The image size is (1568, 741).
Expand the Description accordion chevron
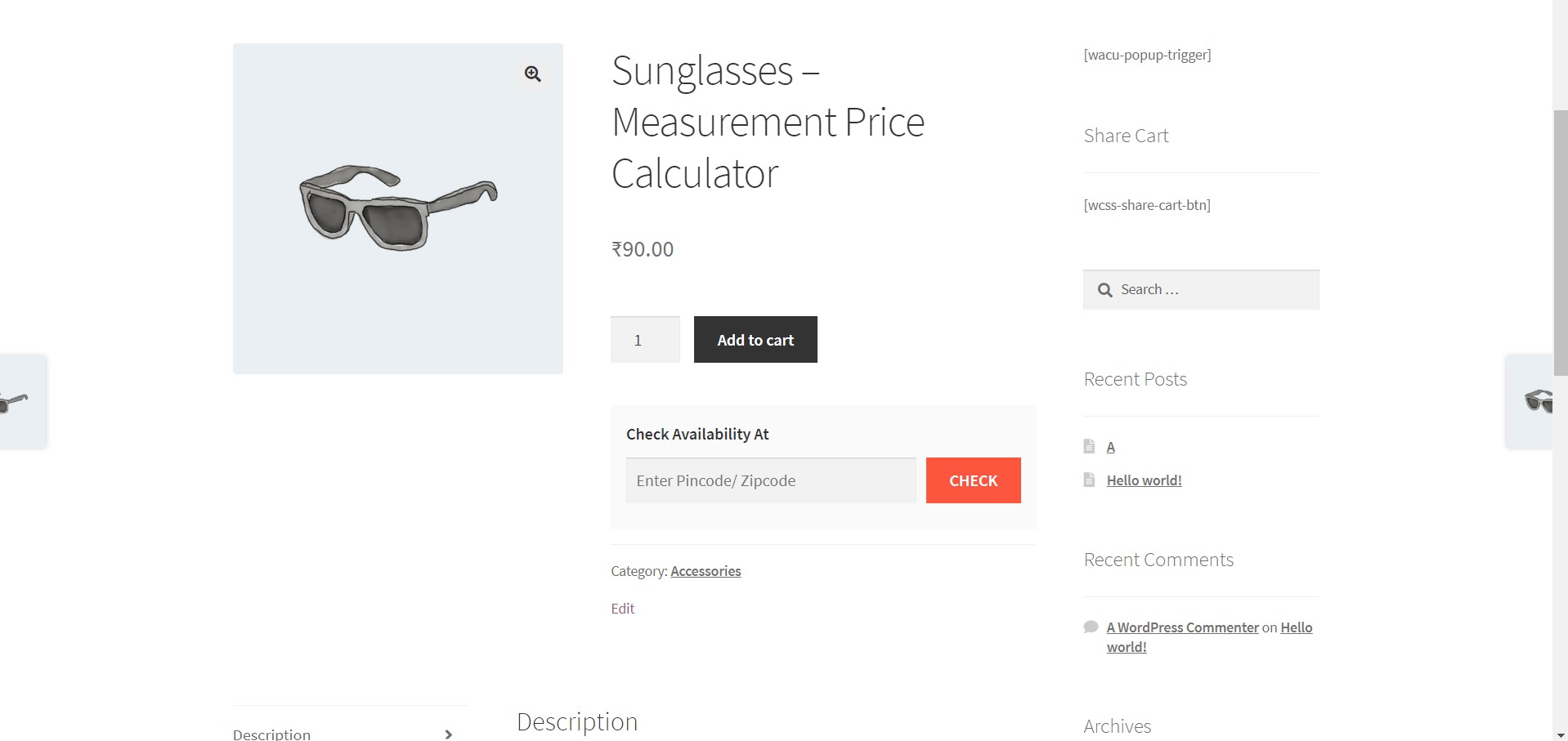tap(448, 734)
